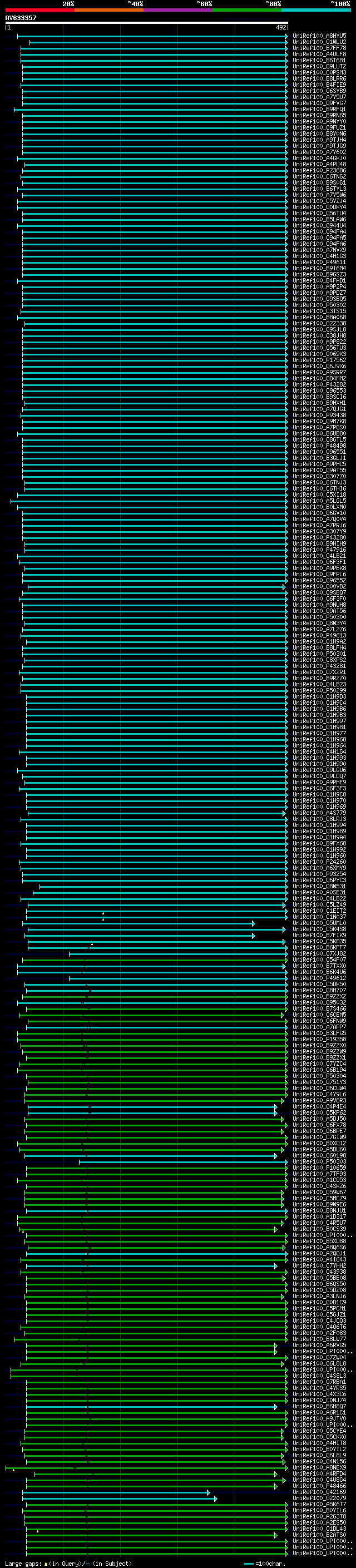Select the UniRef100_B2ATS0 label
The image size is (356, 1568).
pyautogui.click(x=319, y=1535)
